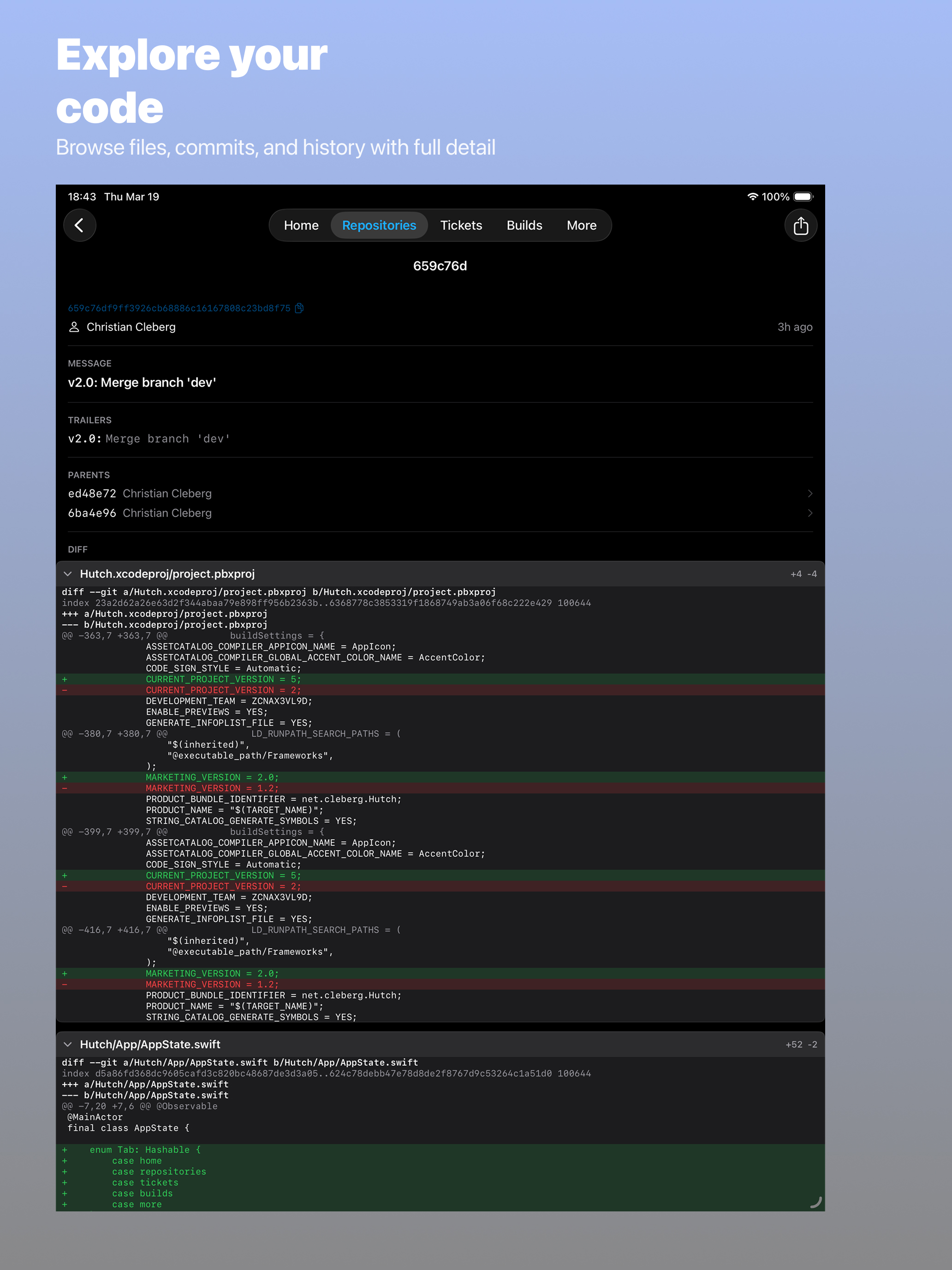Collapse the Hutch/App/AppState.swift diff
This screenshot has width=952, height=1270.
68,1044
